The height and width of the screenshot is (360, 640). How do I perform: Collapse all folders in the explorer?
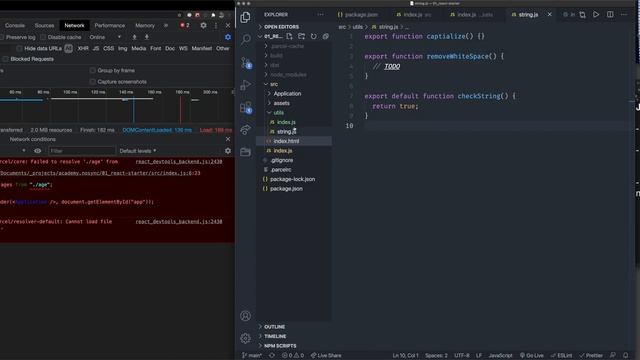tap(326, 36)
